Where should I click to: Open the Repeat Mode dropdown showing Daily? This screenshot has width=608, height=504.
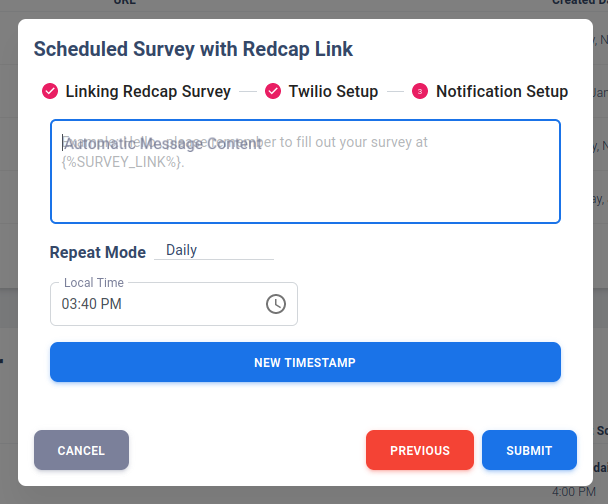coord(213,251)
